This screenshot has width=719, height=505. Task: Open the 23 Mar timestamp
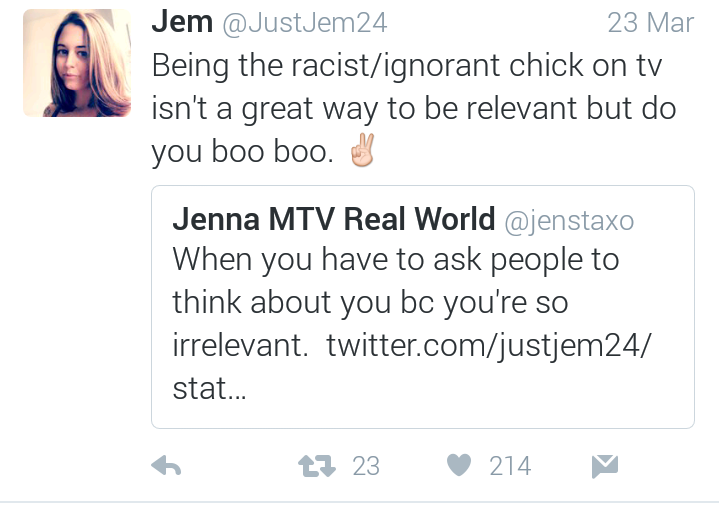pos(651,22)
